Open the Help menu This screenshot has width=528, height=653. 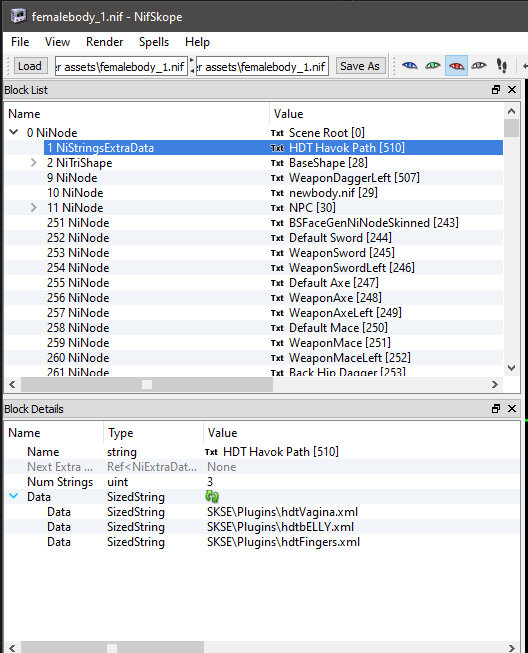[x=197, y=42]
